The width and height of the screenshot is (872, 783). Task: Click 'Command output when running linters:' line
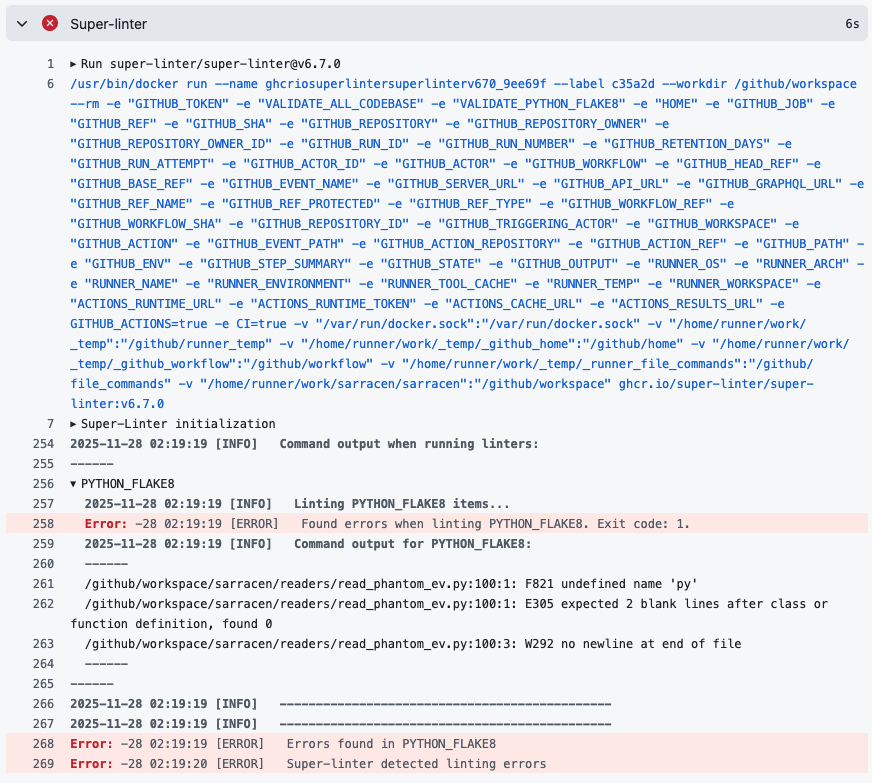tap(304, 444)
